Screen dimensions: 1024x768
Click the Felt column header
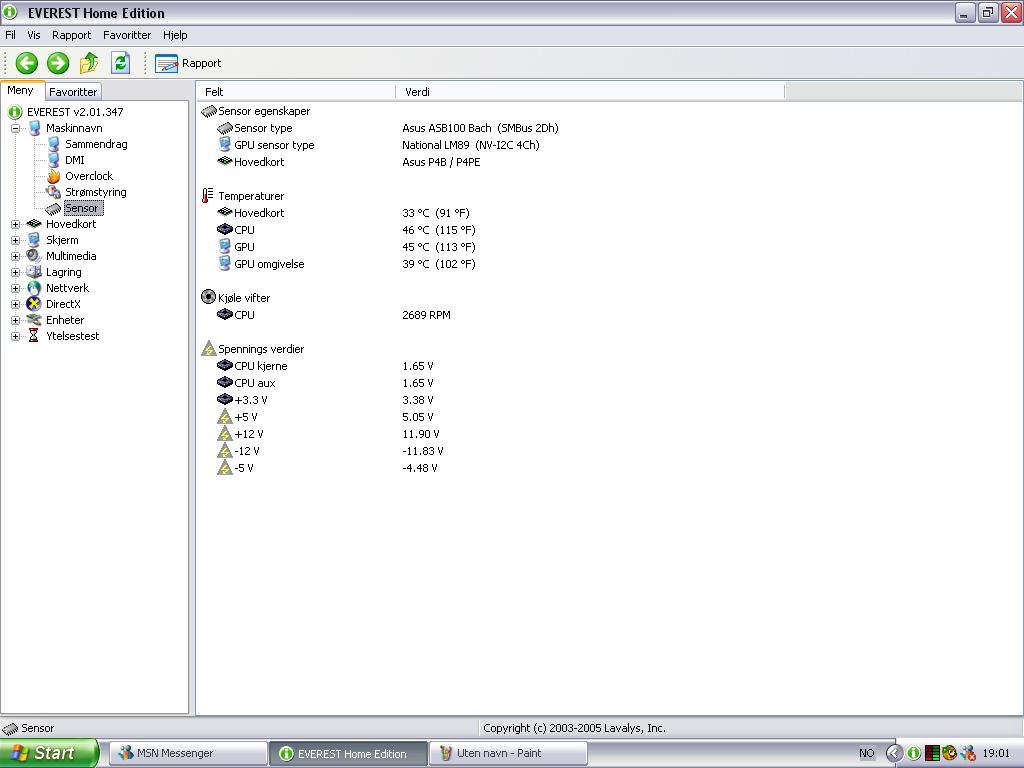click(296, 92)
